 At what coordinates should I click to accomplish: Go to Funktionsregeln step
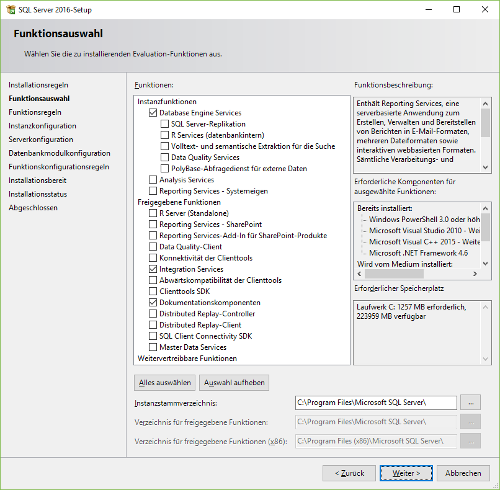(x=35, y=112)
